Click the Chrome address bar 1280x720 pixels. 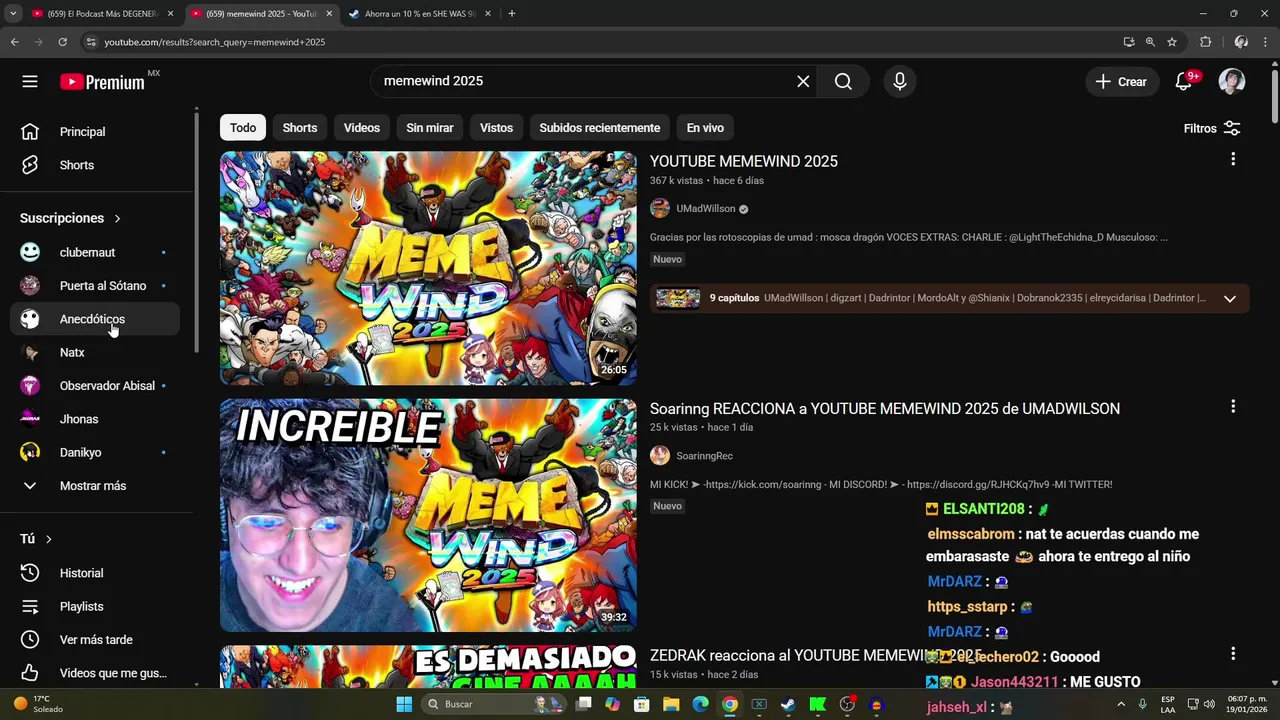[600, 42]
